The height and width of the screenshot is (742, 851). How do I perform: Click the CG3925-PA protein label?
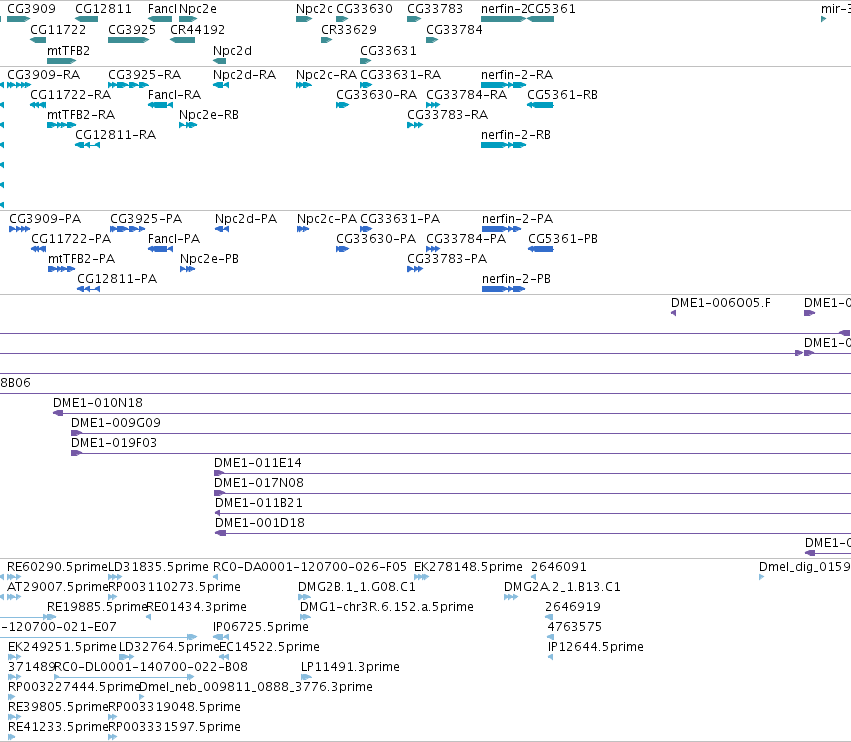click(x=146, y=219)
